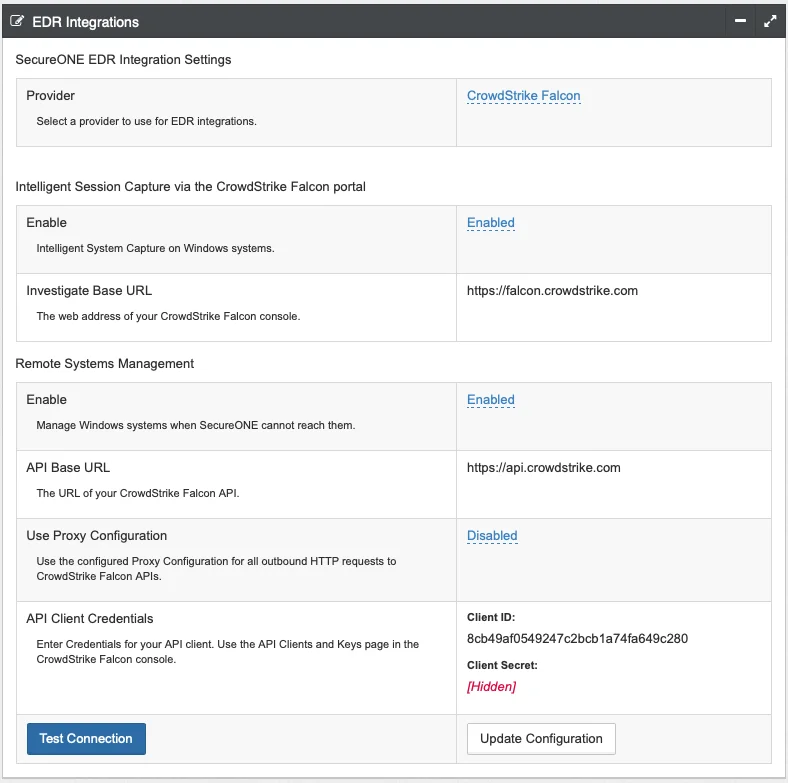
Task: Toggle Enabled for Intelligent Session Capture
Action: (x=490, y=222)
